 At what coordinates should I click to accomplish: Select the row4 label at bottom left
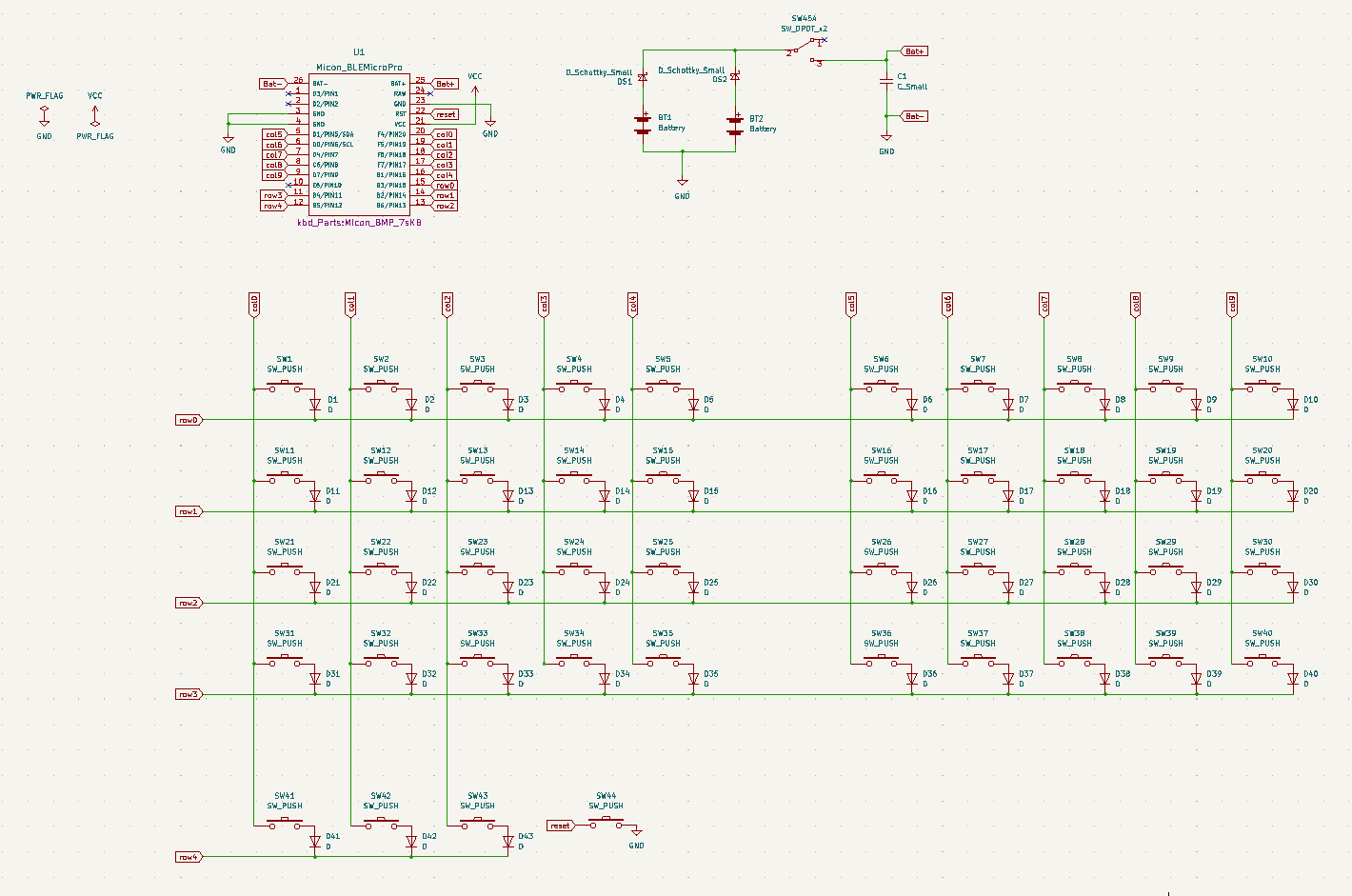point(189,857)
